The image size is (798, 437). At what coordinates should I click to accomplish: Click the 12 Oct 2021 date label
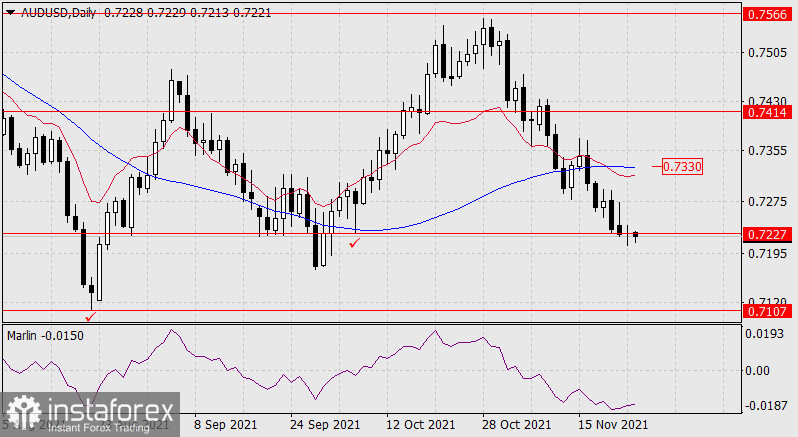[423, 425]
